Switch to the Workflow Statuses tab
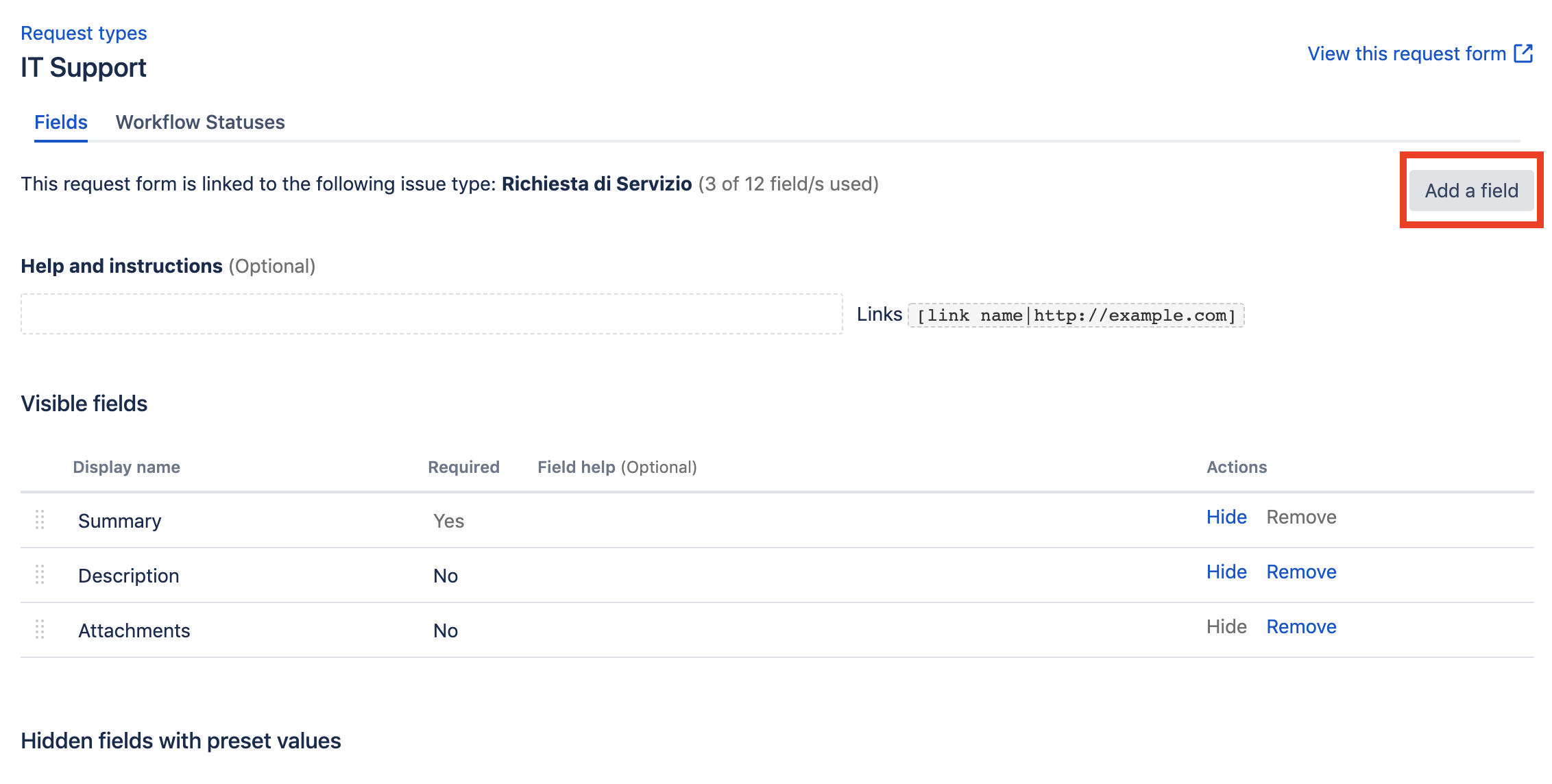 [200, 122]
